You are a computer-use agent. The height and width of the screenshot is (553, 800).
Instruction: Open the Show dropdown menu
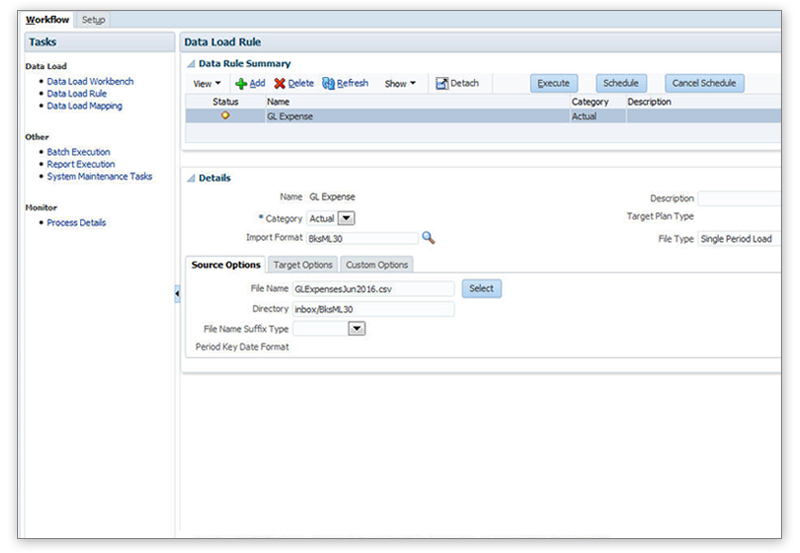click(401, 84)
